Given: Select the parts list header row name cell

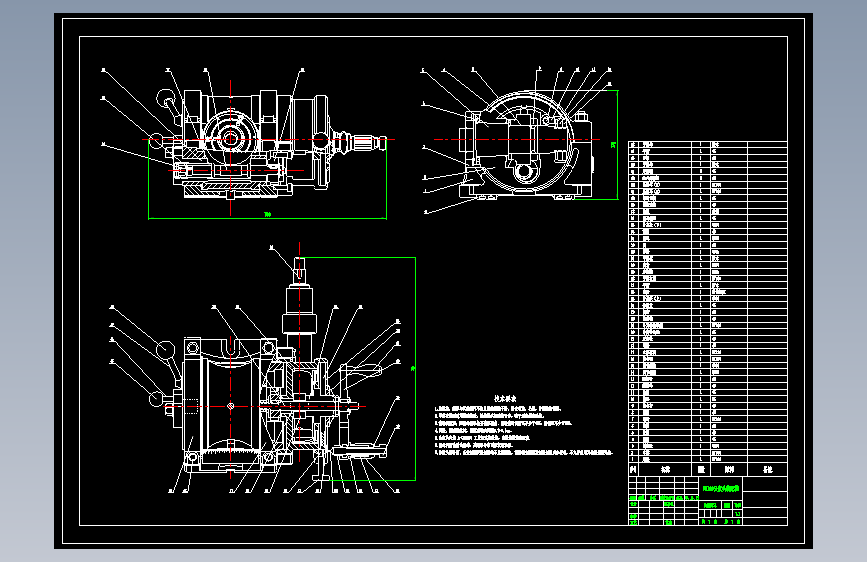Looking at the screenshot, I should pyautogui.click(x=666, y=470).
